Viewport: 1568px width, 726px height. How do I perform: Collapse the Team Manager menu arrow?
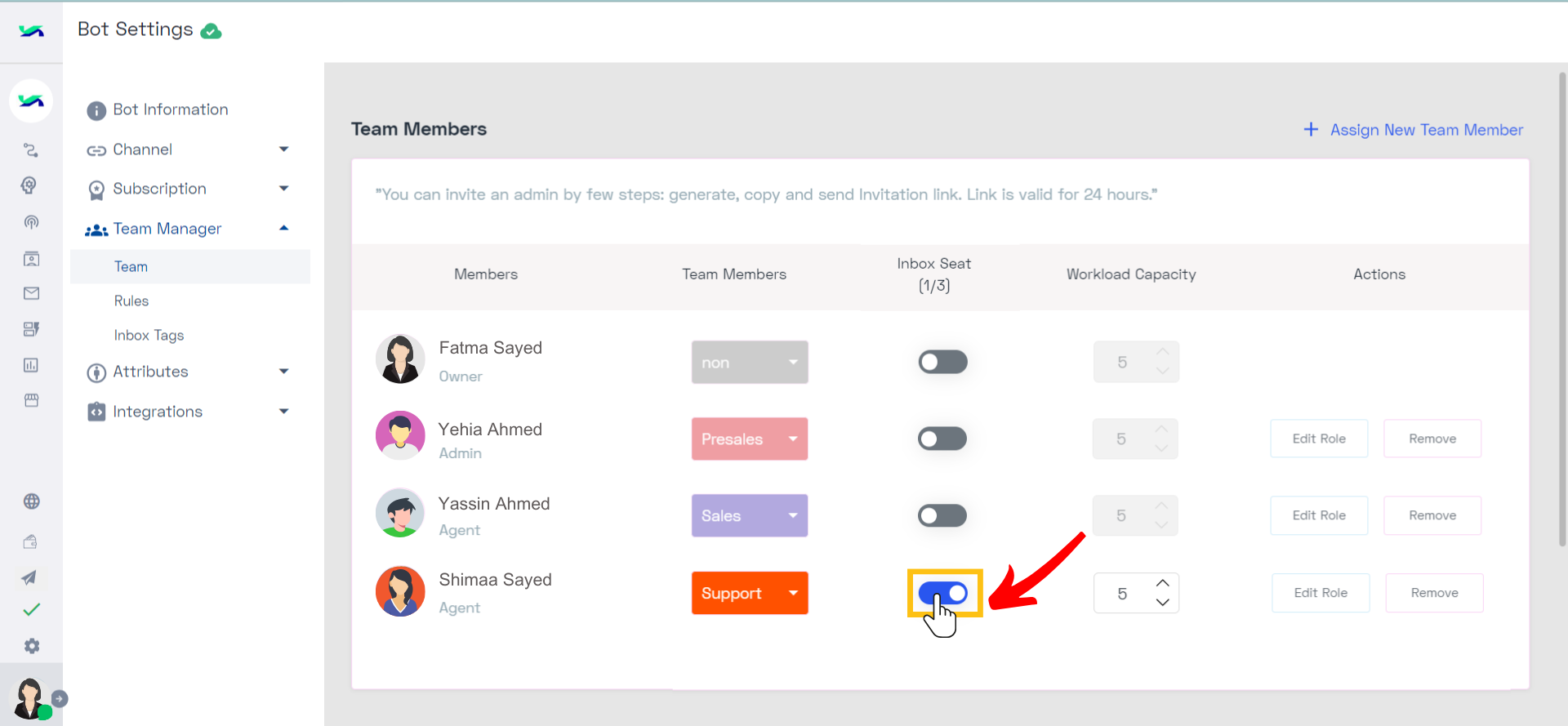(x=284, y=228)
